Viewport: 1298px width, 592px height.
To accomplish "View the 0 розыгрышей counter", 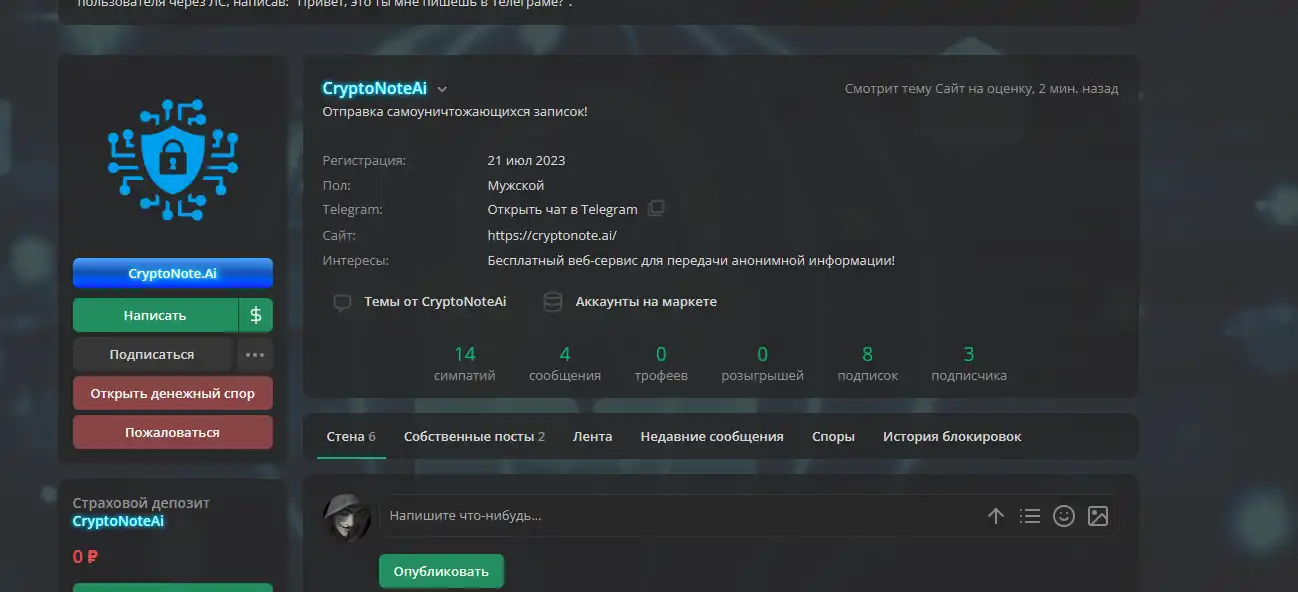I will coord(763,364).
